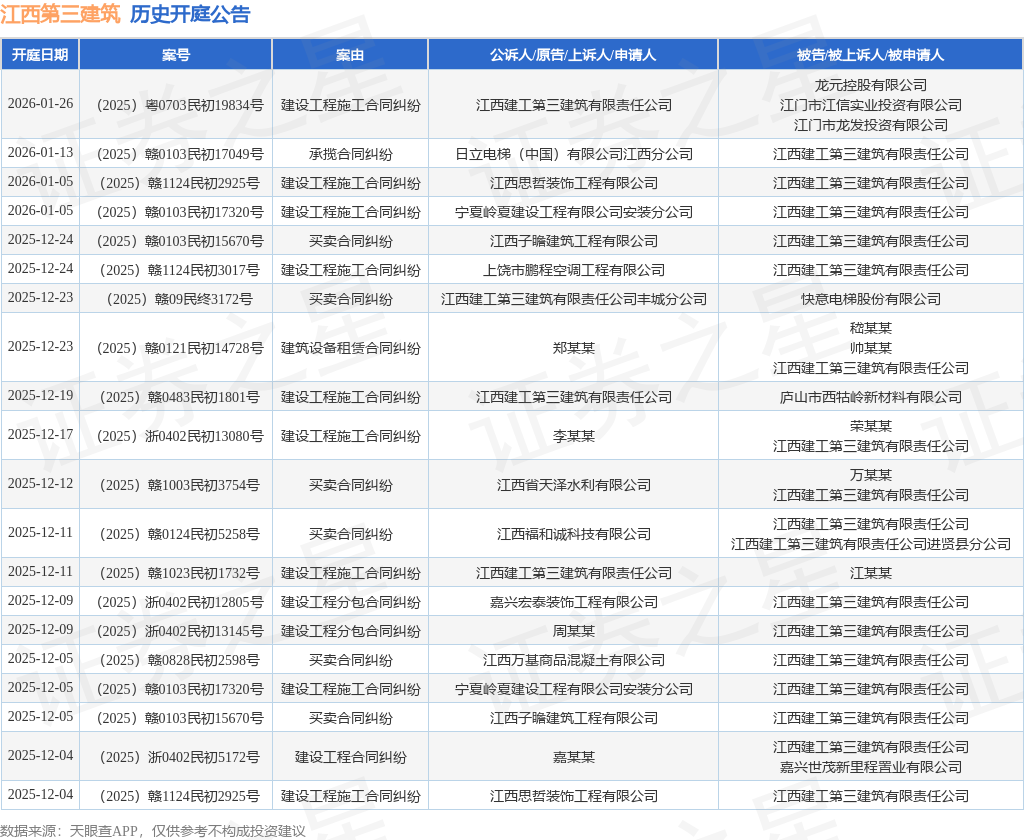Click case number 赣0483民初1801号
This screenshot has height=840, width=1024.
(180, 397)
